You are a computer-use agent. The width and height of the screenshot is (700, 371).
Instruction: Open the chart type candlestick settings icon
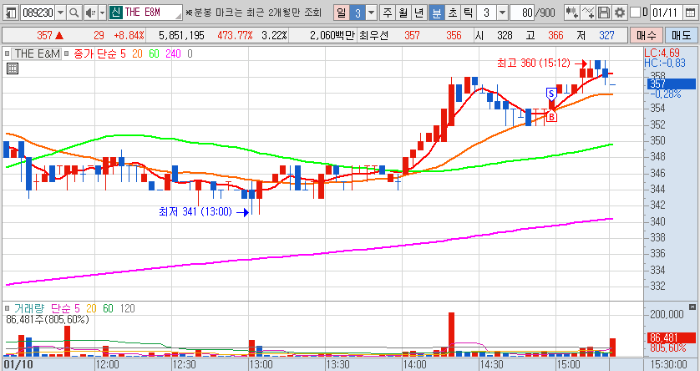[571, 13]
